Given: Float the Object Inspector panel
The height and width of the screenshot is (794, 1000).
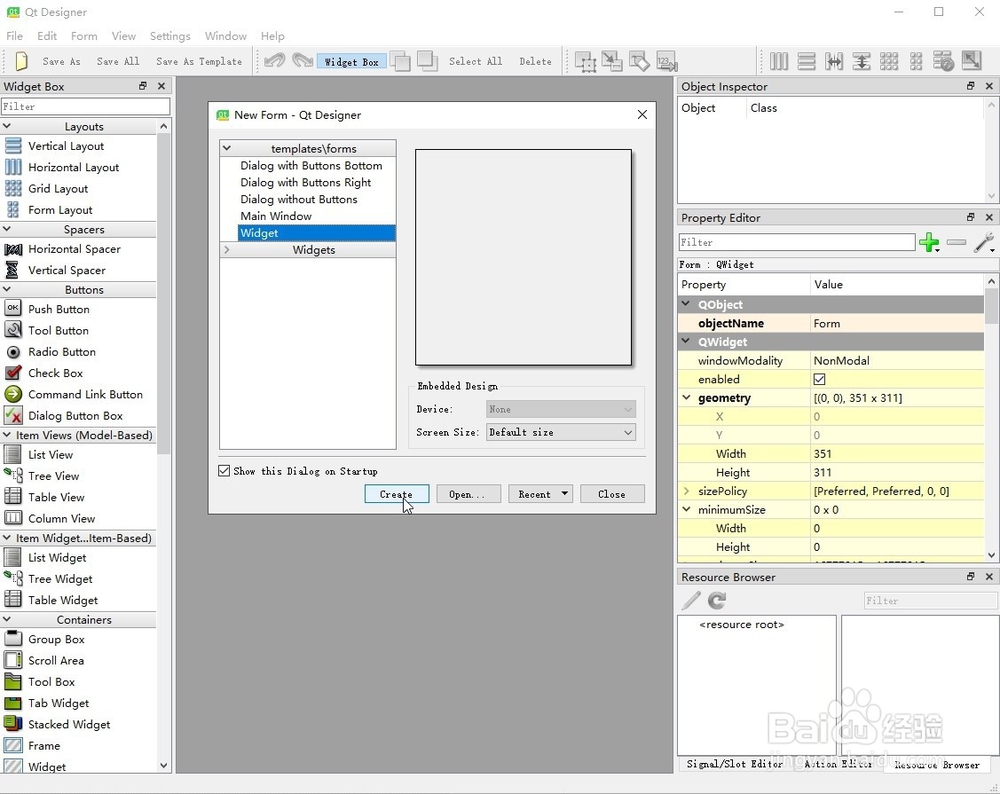Looking at the screenshot, I should (971, 86).
